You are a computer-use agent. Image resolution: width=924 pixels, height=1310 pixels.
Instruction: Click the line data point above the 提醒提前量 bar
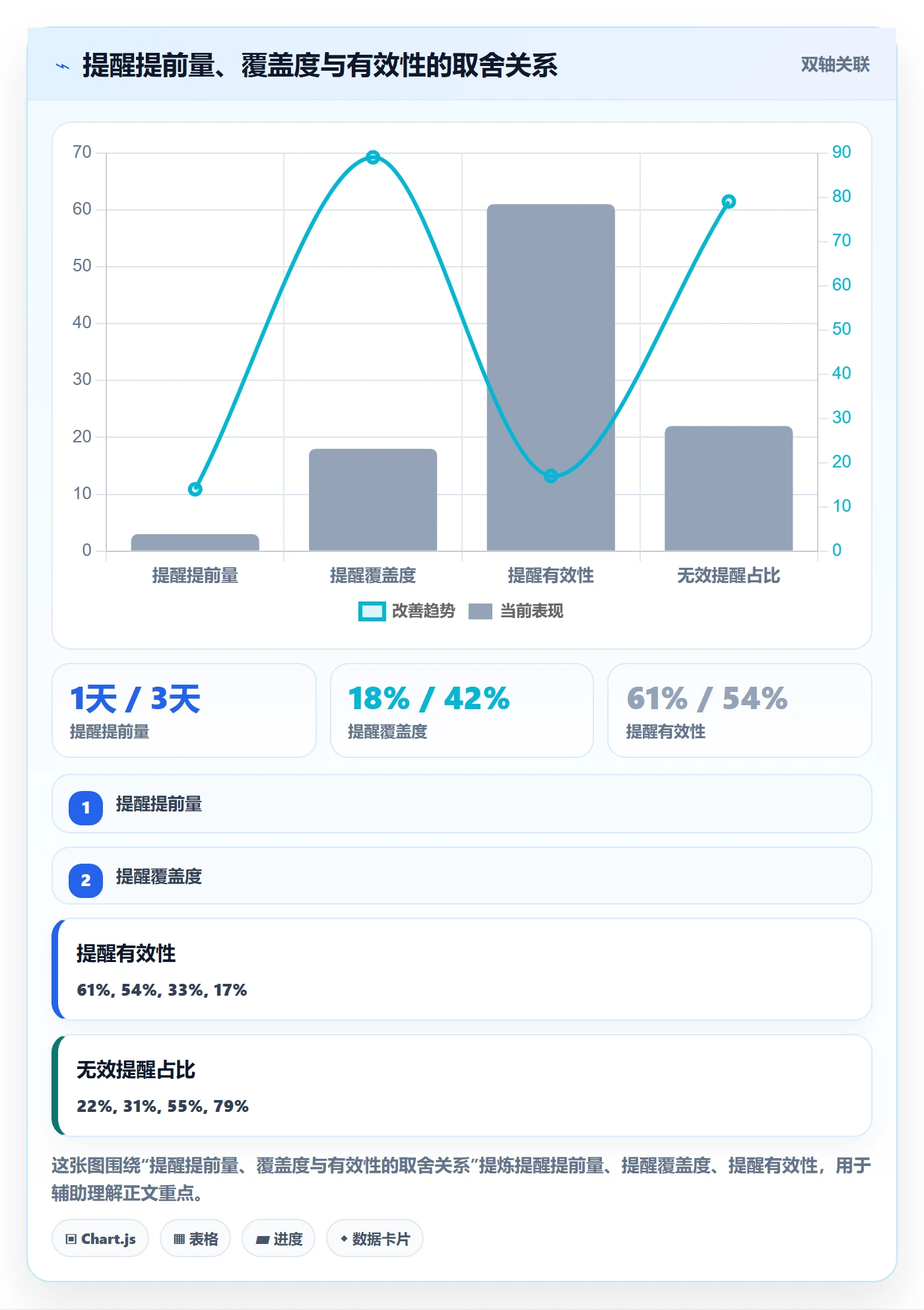pos(195,489)
